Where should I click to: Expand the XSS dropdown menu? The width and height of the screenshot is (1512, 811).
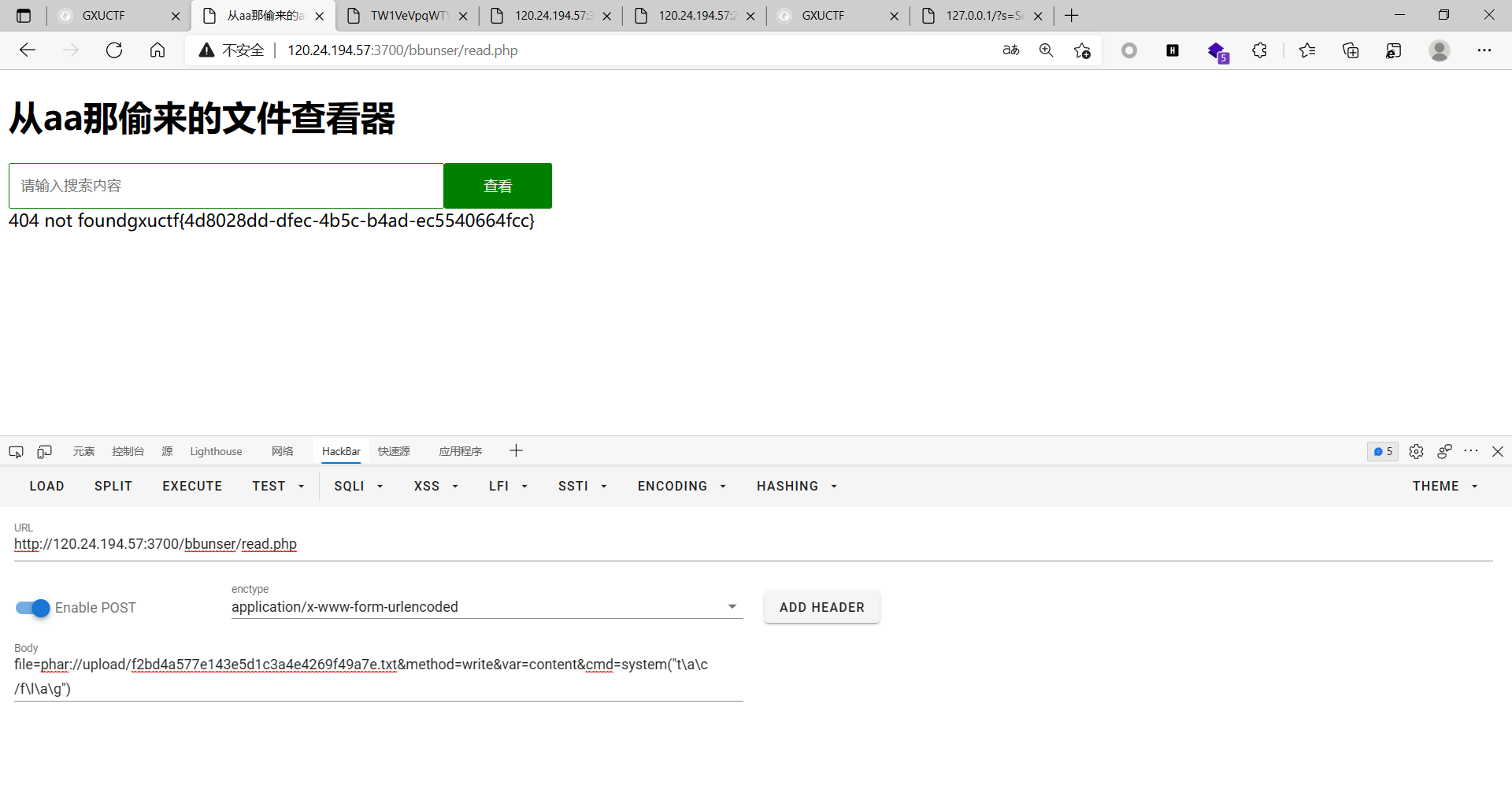click(435, 486)
